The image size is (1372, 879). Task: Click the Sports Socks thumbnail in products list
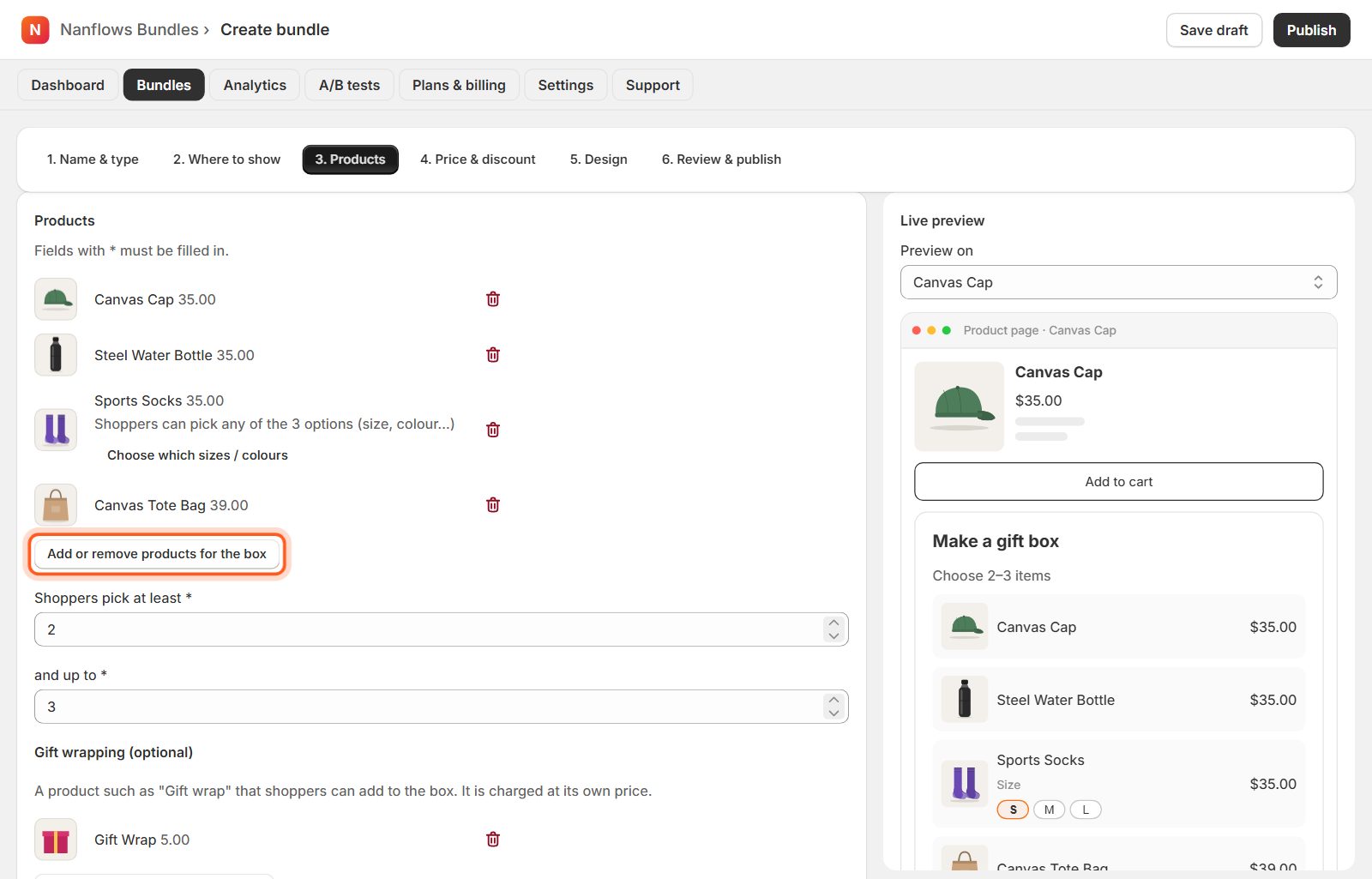(x=56, y=430)
